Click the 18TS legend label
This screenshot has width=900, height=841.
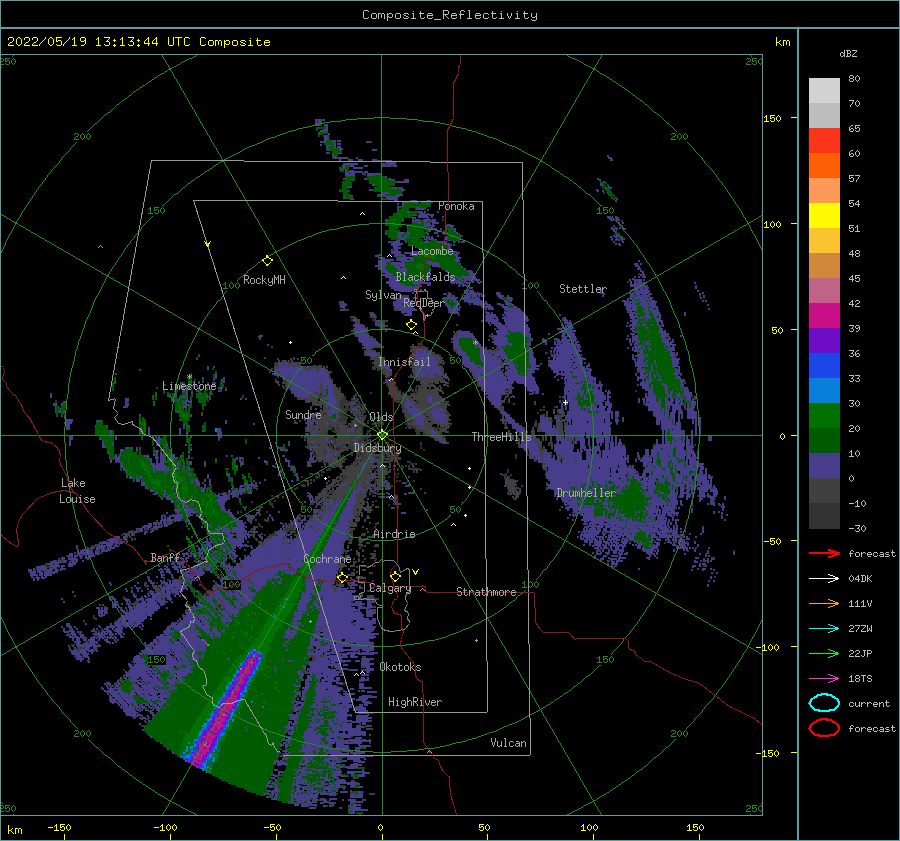coord(860,679)
